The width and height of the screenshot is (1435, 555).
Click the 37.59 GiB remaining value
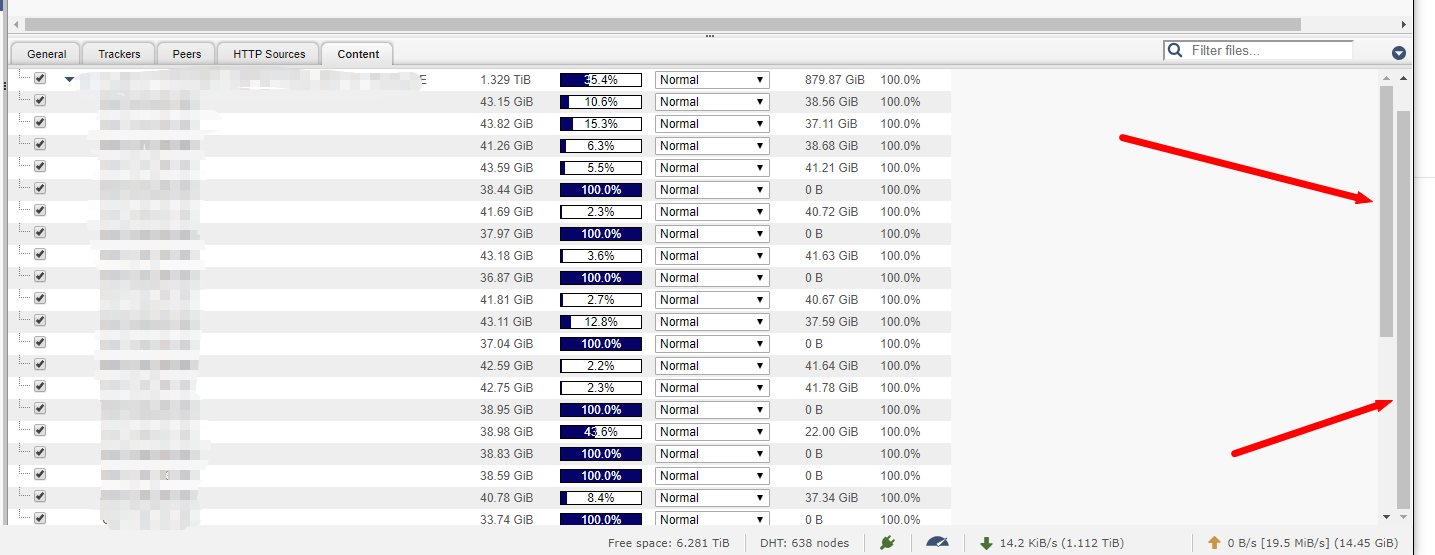[832, 322]
